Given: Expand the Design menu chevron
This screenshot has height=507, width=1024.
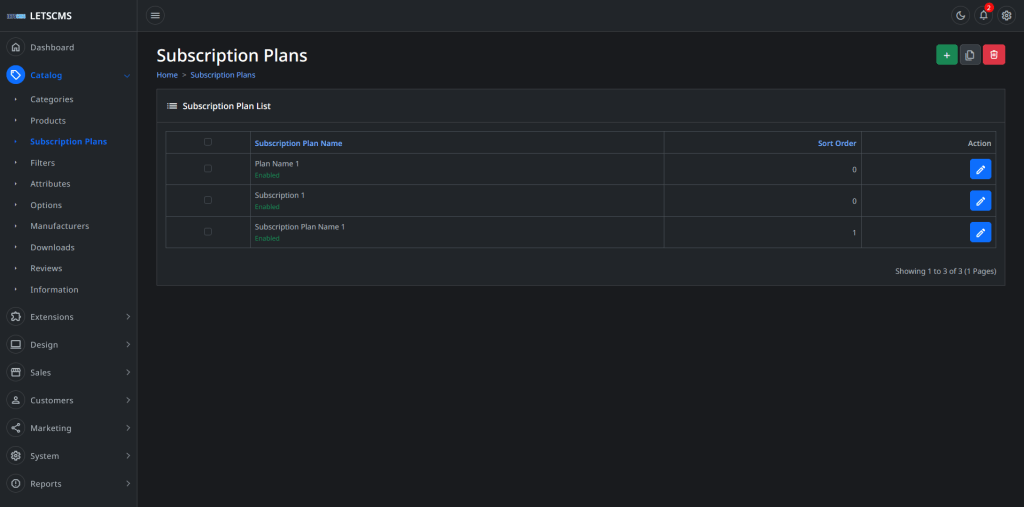Looking at the screenshot, I should pyautogui.click(x=128, y=344).
